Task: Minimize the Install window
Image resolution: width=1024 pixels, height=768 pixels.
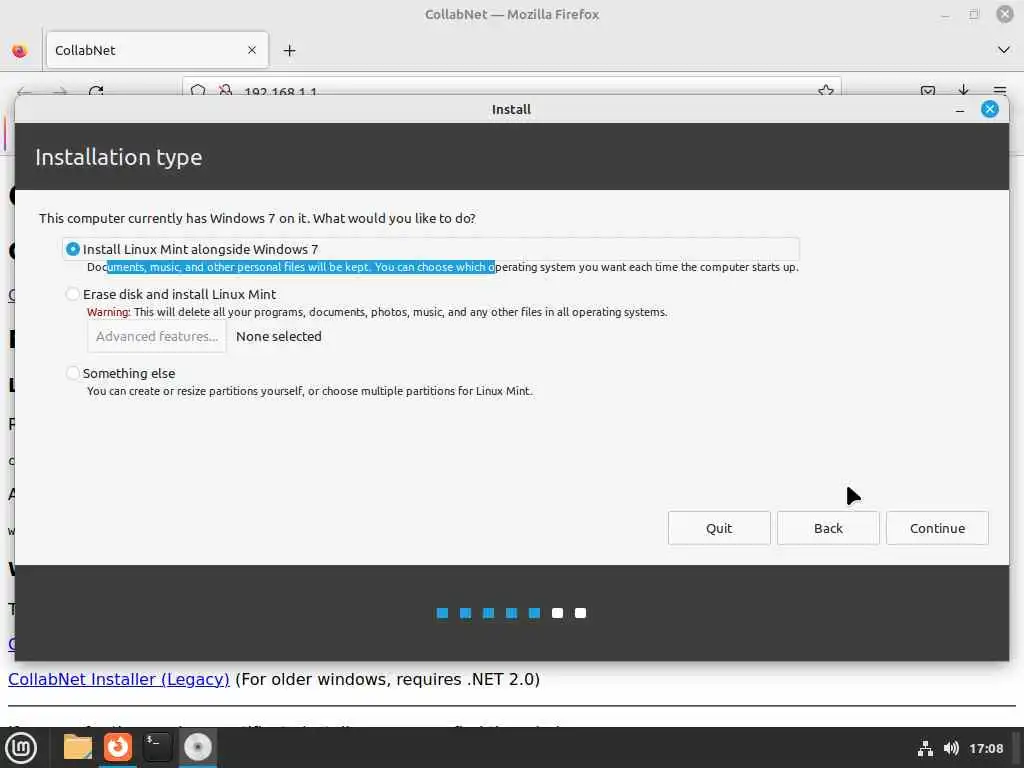Action: (x=959, y=110)
